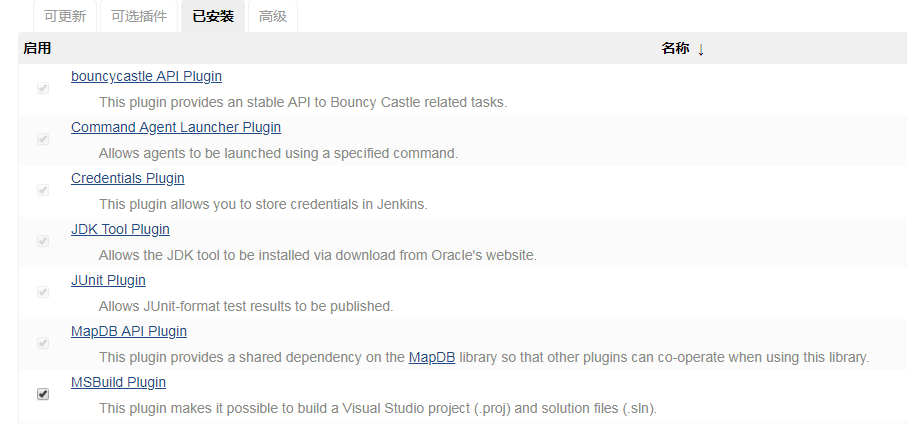The image size is (907, 424).
Task: Open the JDK Tool Plugin link
Action: point(120,229)
